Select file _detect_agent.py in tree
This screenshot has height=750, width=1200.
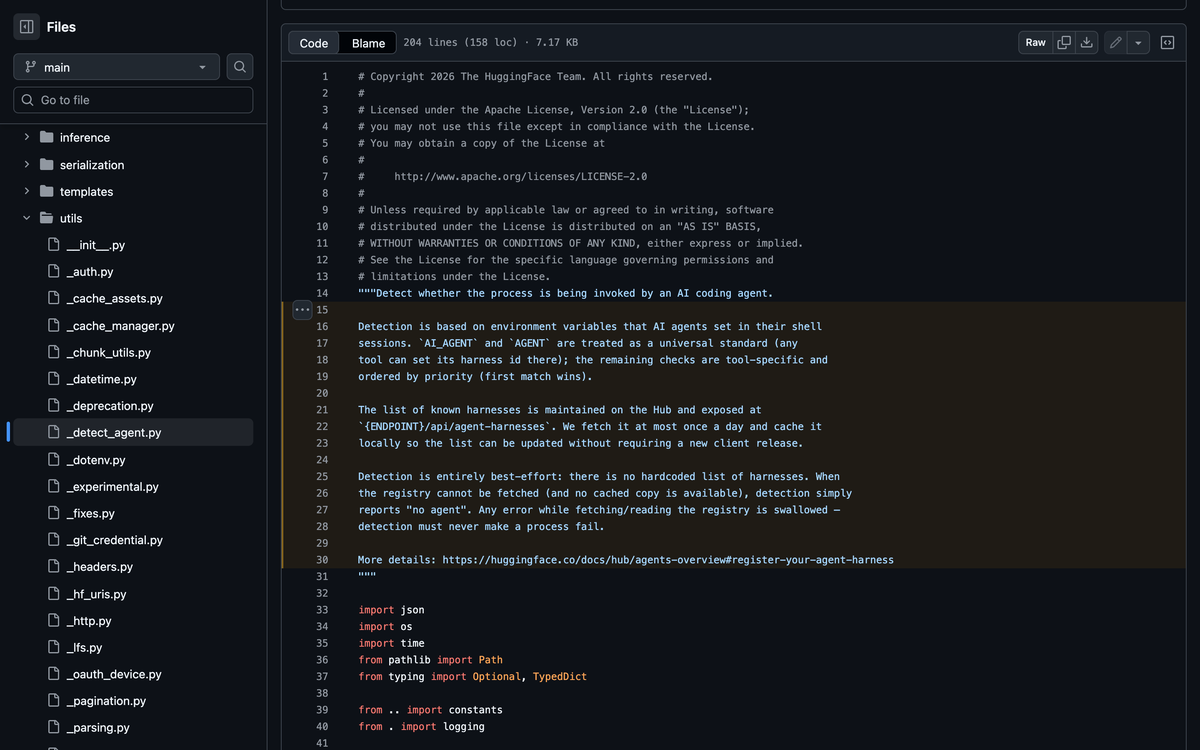[113, 433]
